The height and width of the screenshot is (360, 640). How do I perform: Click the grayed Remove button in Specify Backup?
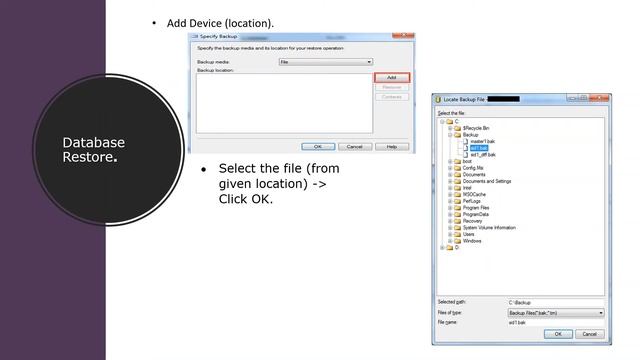tap(392, 87)
